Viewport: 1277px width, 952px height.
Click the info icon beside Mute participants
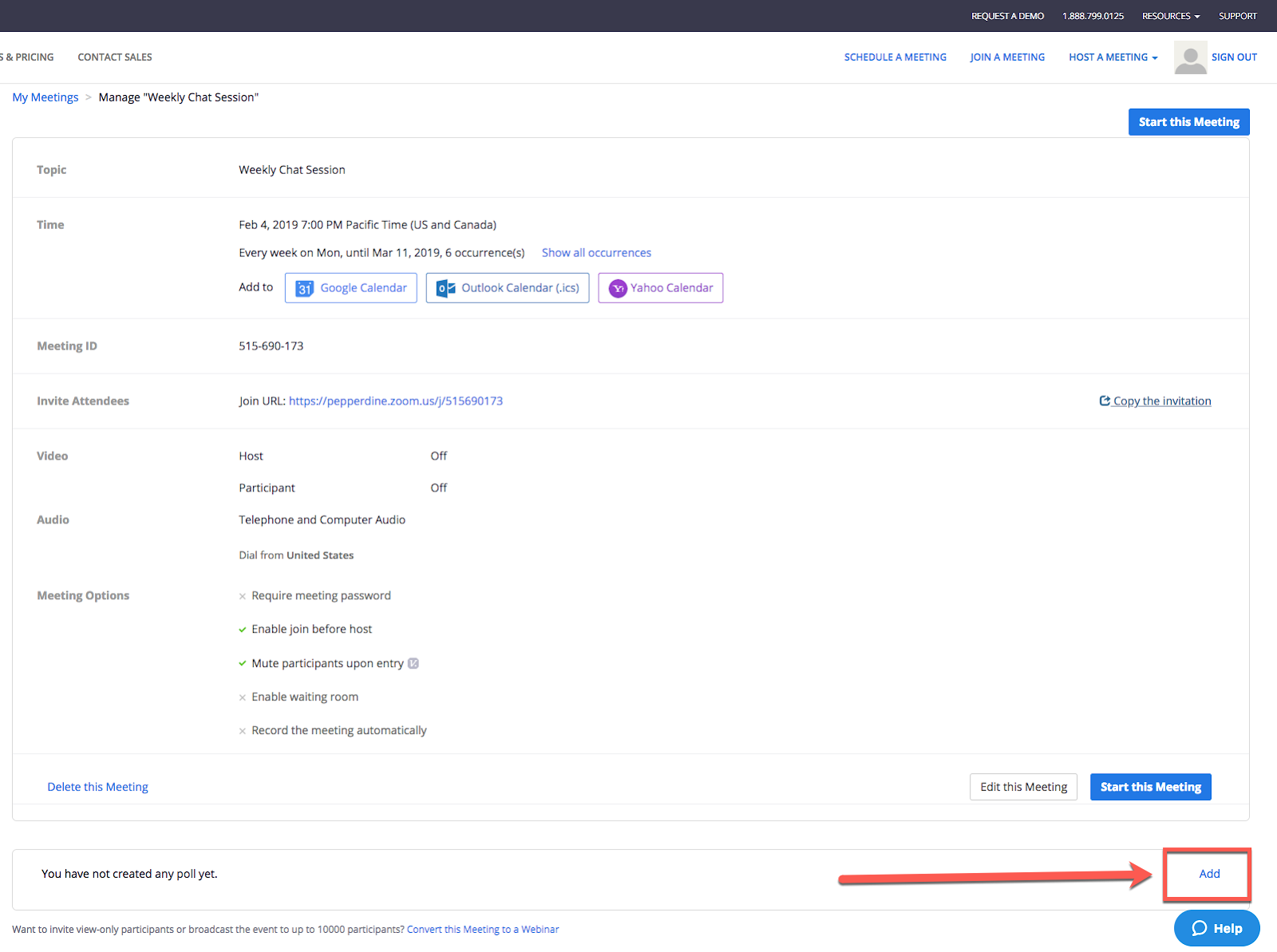pyautogui.click(x=413, y=663)
